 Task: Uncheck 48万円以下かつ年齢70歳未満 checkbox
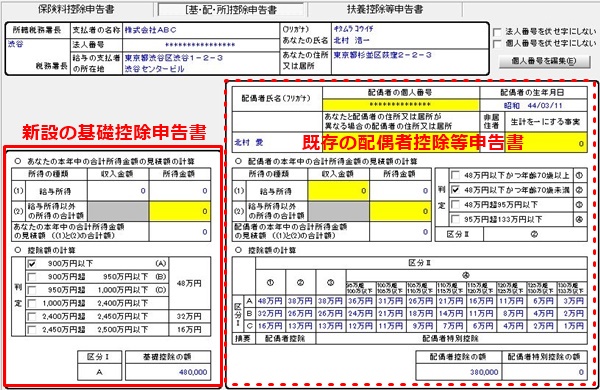coord(455,190)
